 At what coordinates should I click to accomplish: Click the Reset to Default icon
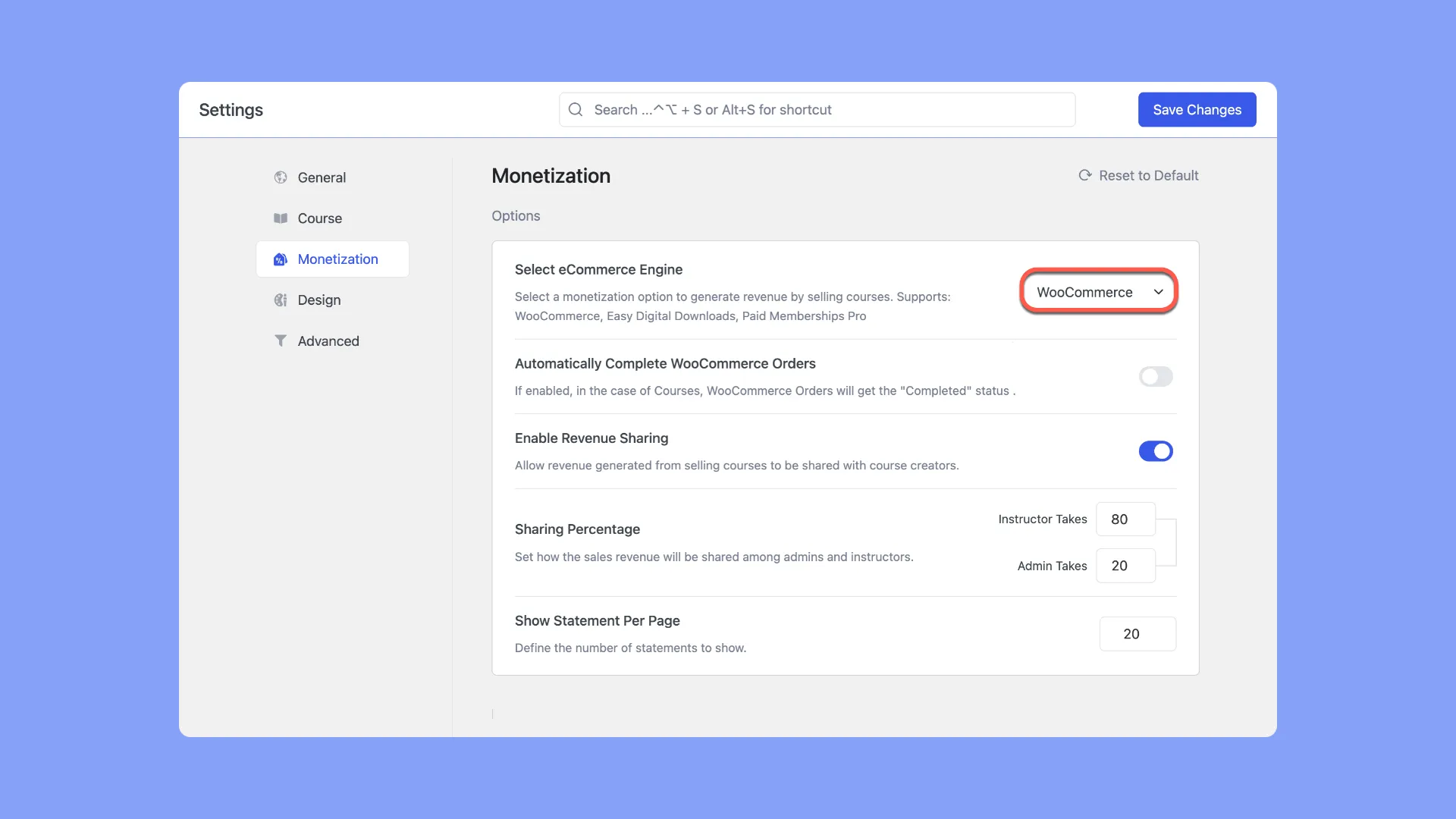(1084, 175)
